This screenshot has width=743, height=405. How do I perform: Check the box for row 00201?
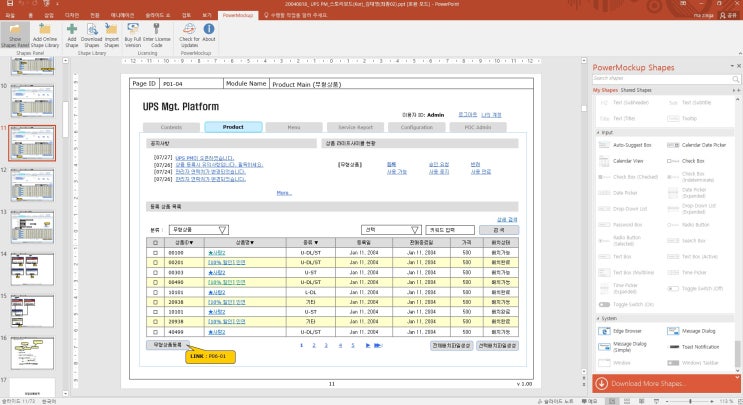point(155,262)
